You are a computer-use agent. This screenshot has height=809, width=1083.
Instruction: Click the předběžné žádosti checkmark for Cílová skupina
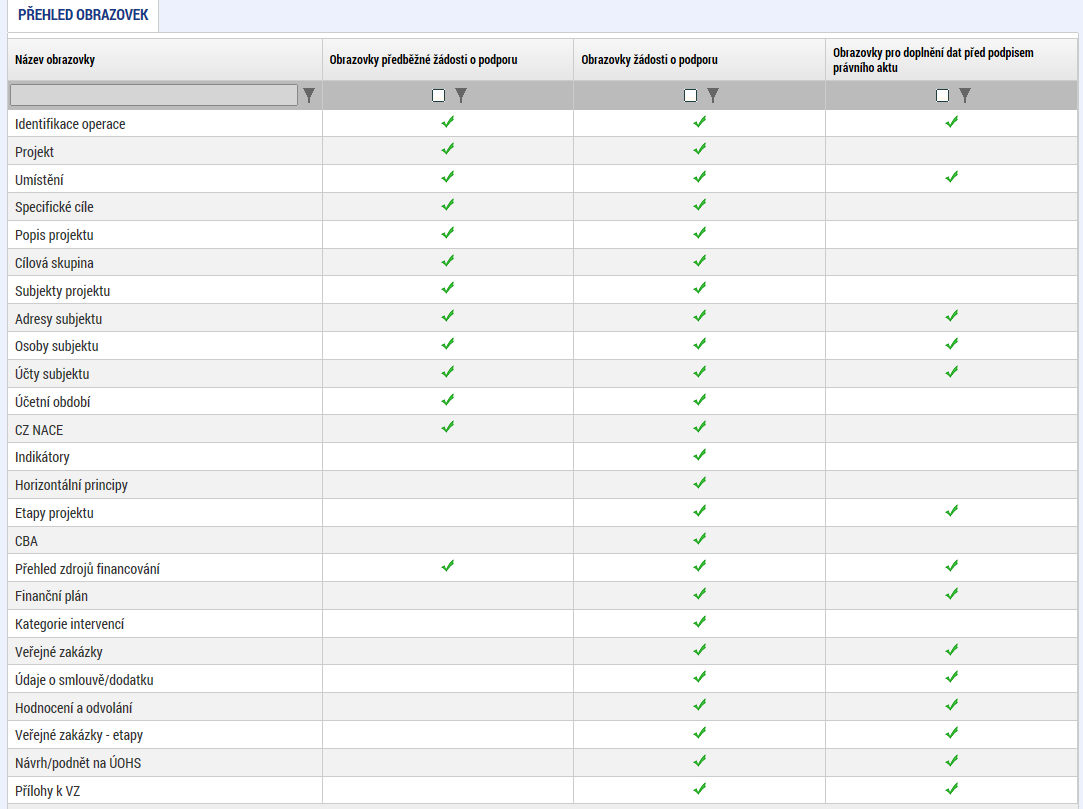pyautogui.click(x=448, y=261)
